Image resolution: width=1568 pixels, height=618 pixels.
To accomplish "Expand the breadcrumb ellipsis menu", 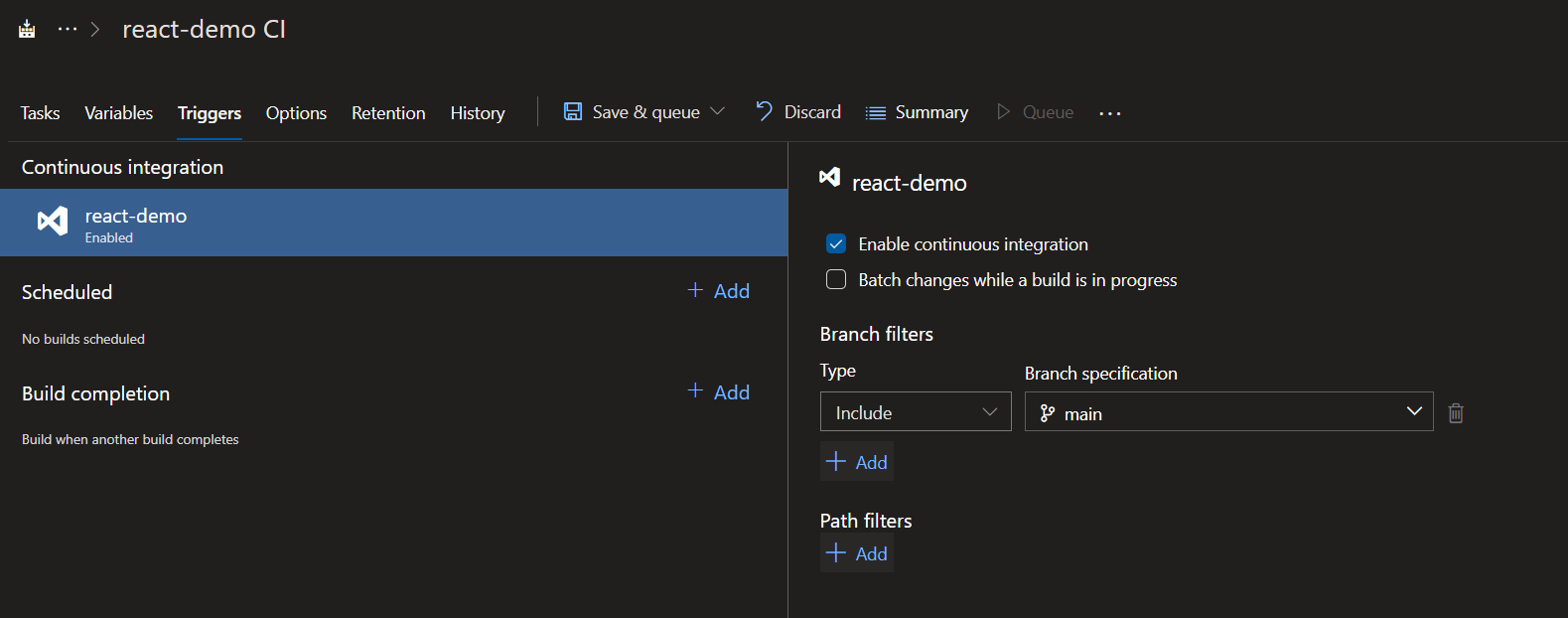I will pyautogui.click(x=67, y=29).
